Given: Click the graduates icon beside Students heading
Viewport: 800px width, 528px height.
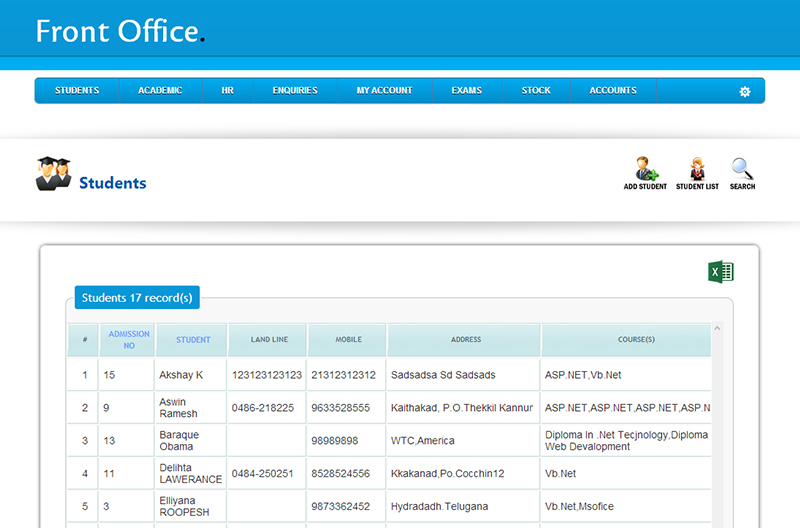Looking at the screenshot, I should pyautogui.click(x=53, y=173).
